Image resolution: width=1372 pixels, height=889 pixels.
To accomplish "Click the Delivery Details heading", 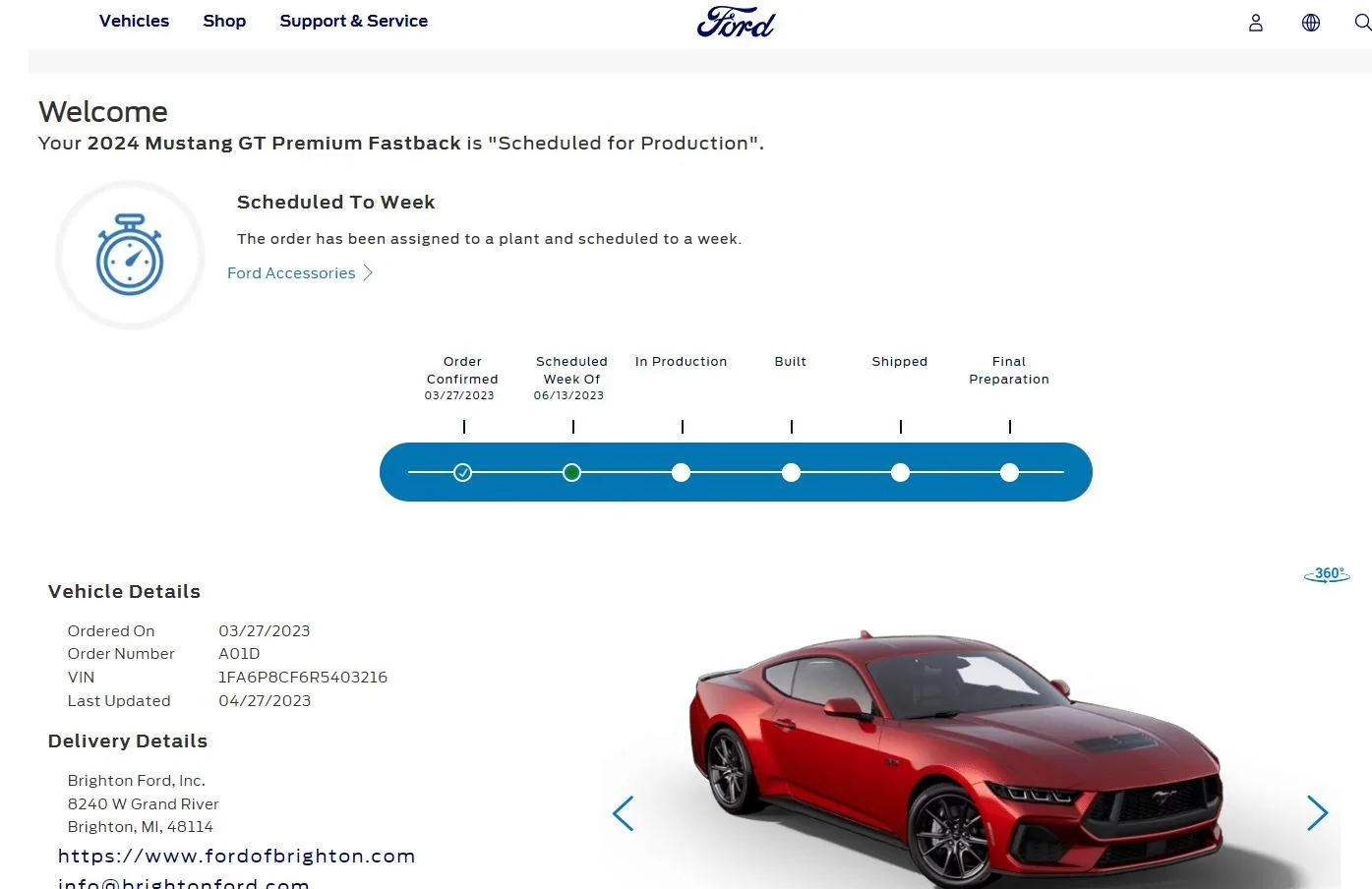I will (x=128, y=741).
